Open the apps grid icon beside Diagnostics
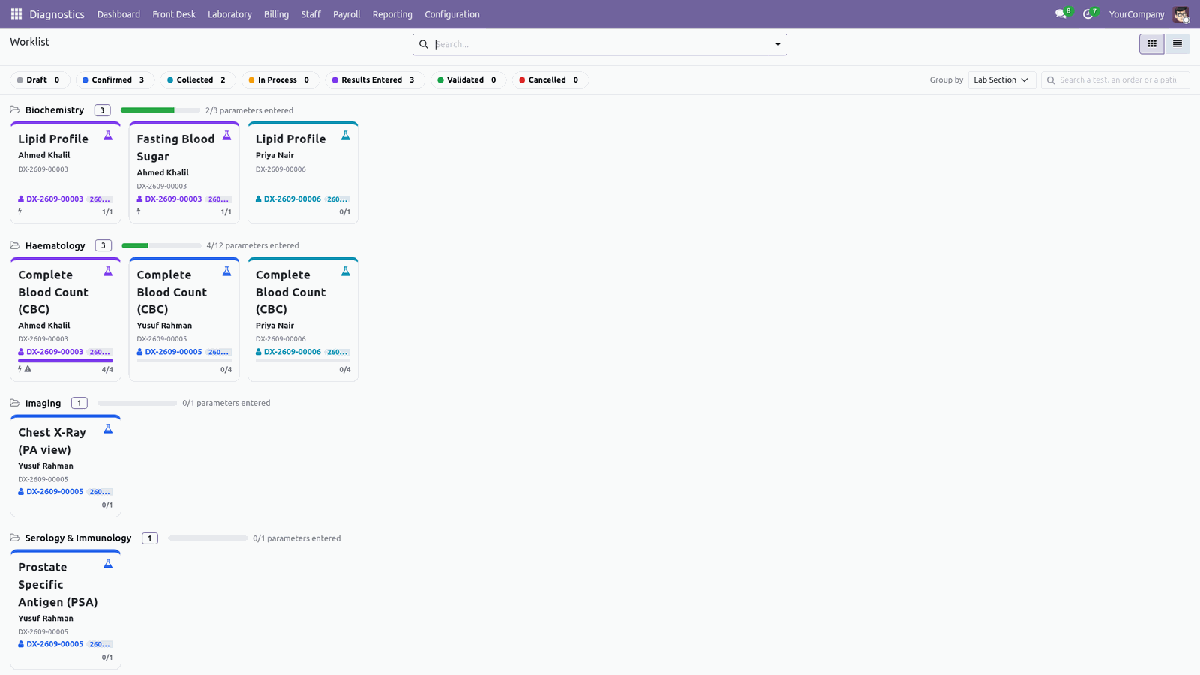 16,14
